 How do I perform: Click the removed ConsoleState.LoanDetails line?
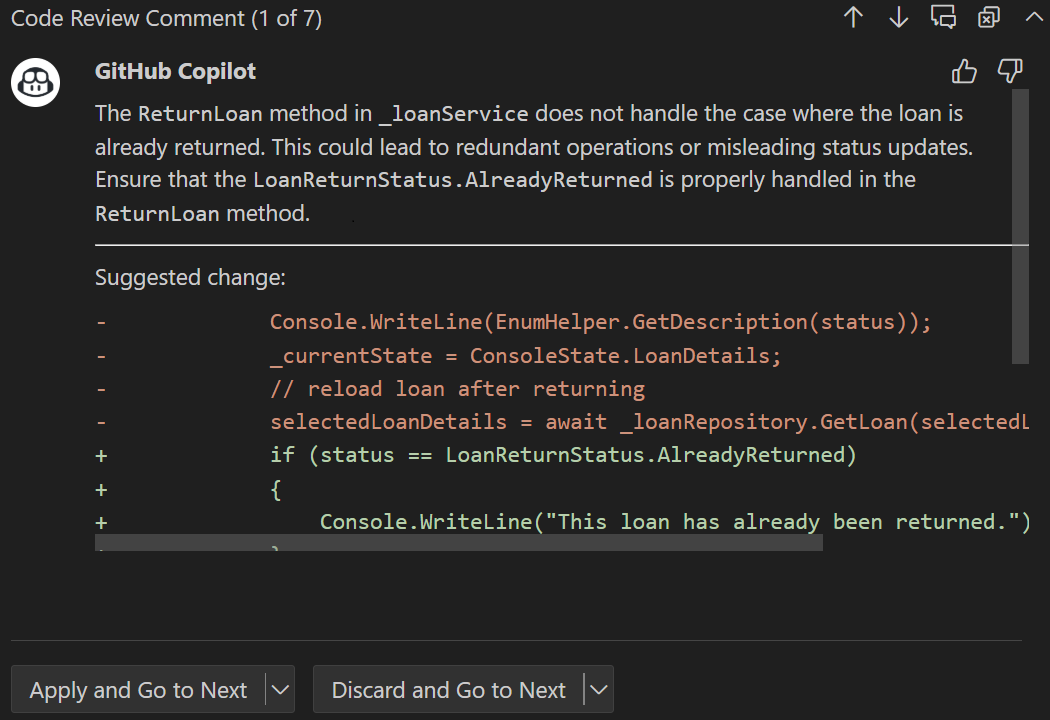(x=525, y=355)
